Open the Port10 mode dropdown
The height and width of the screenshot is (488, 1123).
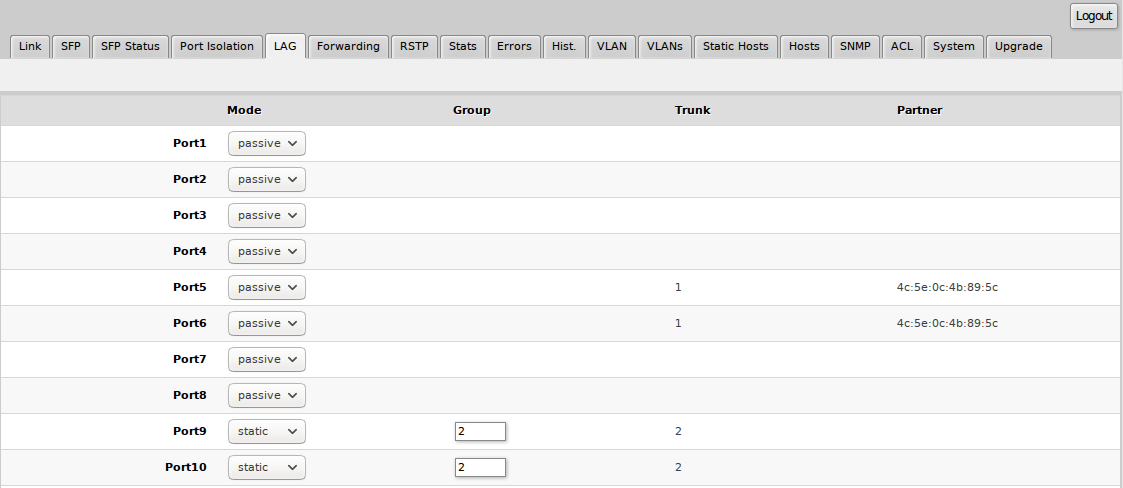267,467
